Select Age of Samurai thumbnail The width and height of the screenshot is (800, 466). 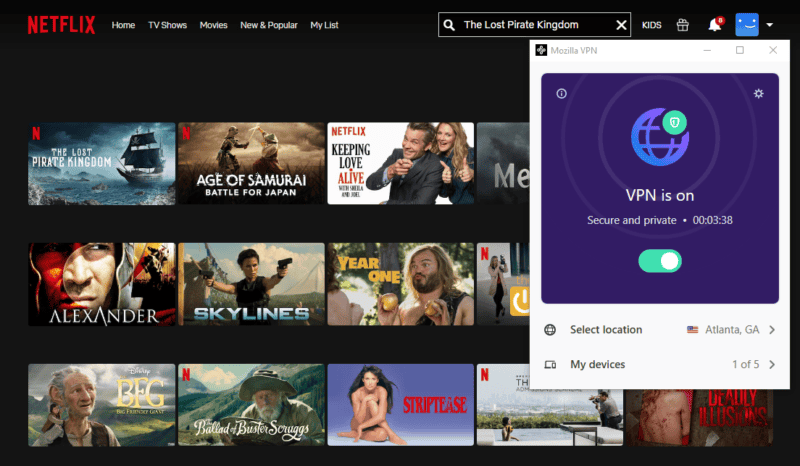coord(251,163)
